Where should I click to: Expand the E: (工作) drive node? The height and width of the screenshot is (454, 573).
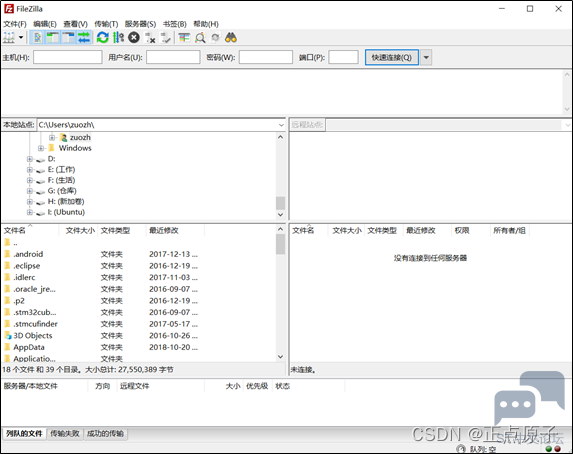(30, 170)
